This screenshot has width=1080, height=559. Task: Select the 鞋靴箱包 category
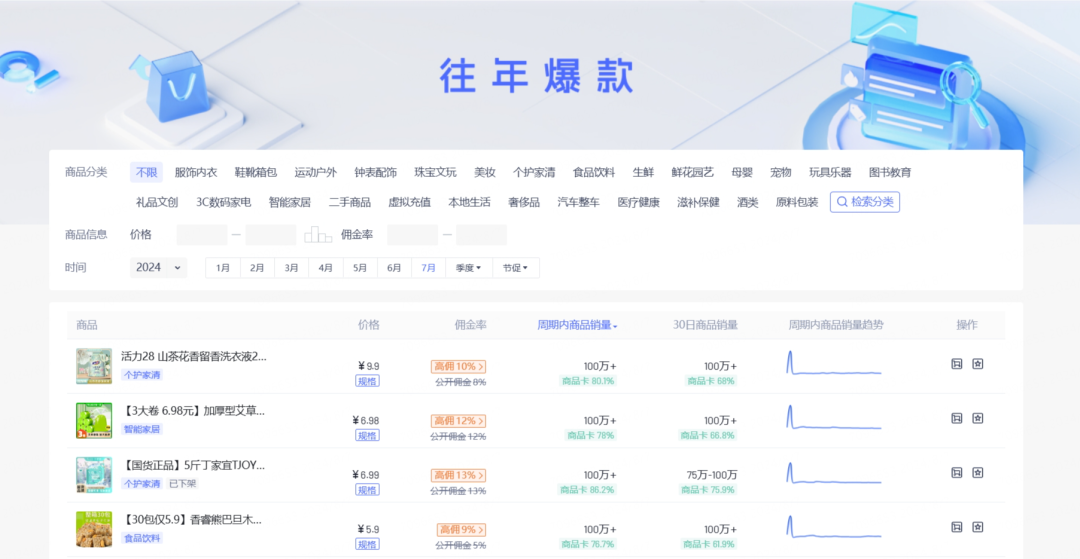(x=256, y=172)
